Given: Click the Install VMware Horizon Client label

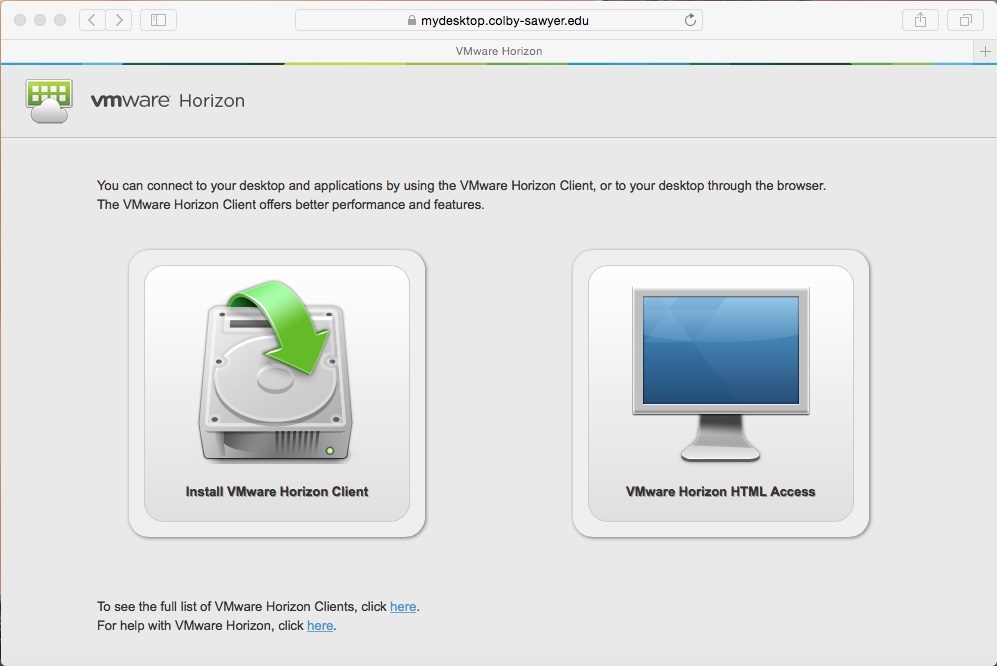Looking at the screenshot, I should [276, 491].
